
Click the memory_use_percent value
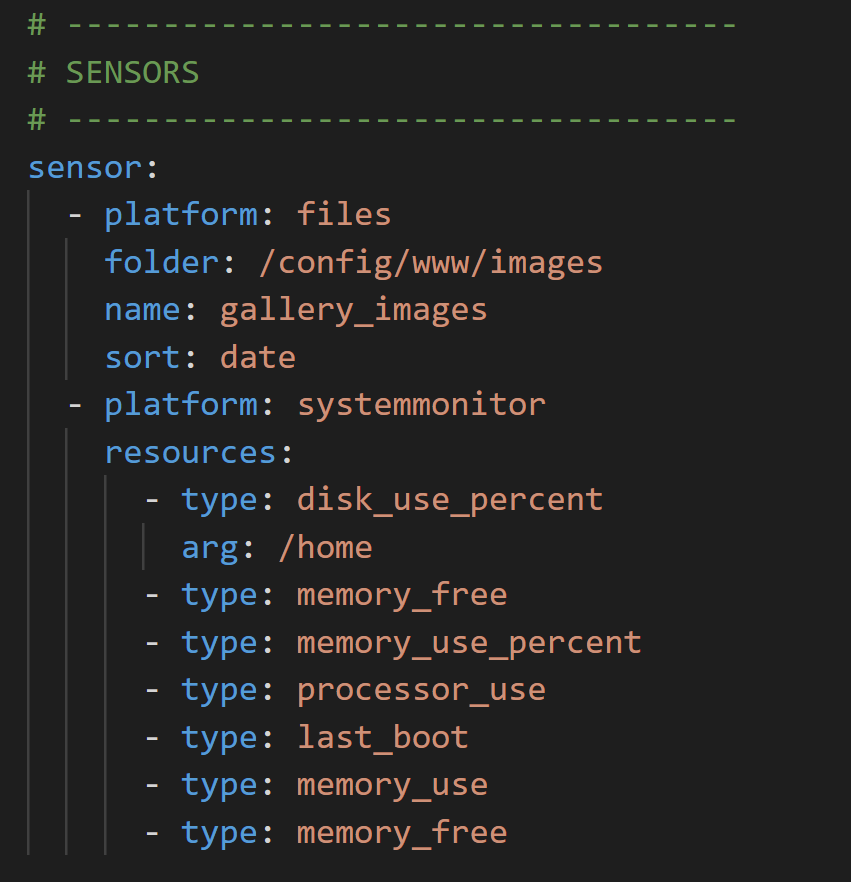(469, 642)
